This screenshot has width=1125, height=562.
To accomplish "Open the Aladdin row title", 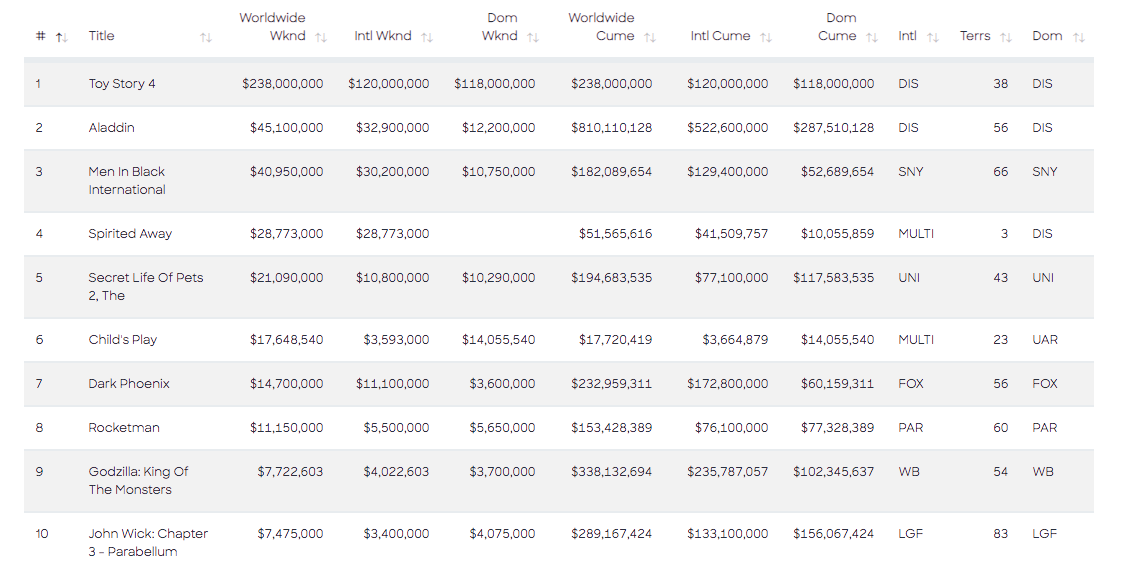I will (x=111, y=128).
